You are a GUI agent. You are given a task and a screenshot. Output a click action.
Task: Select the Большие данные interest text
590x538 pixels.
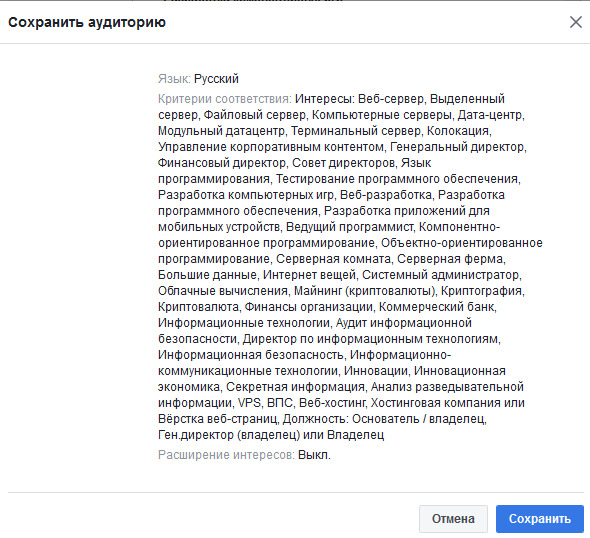208,275
